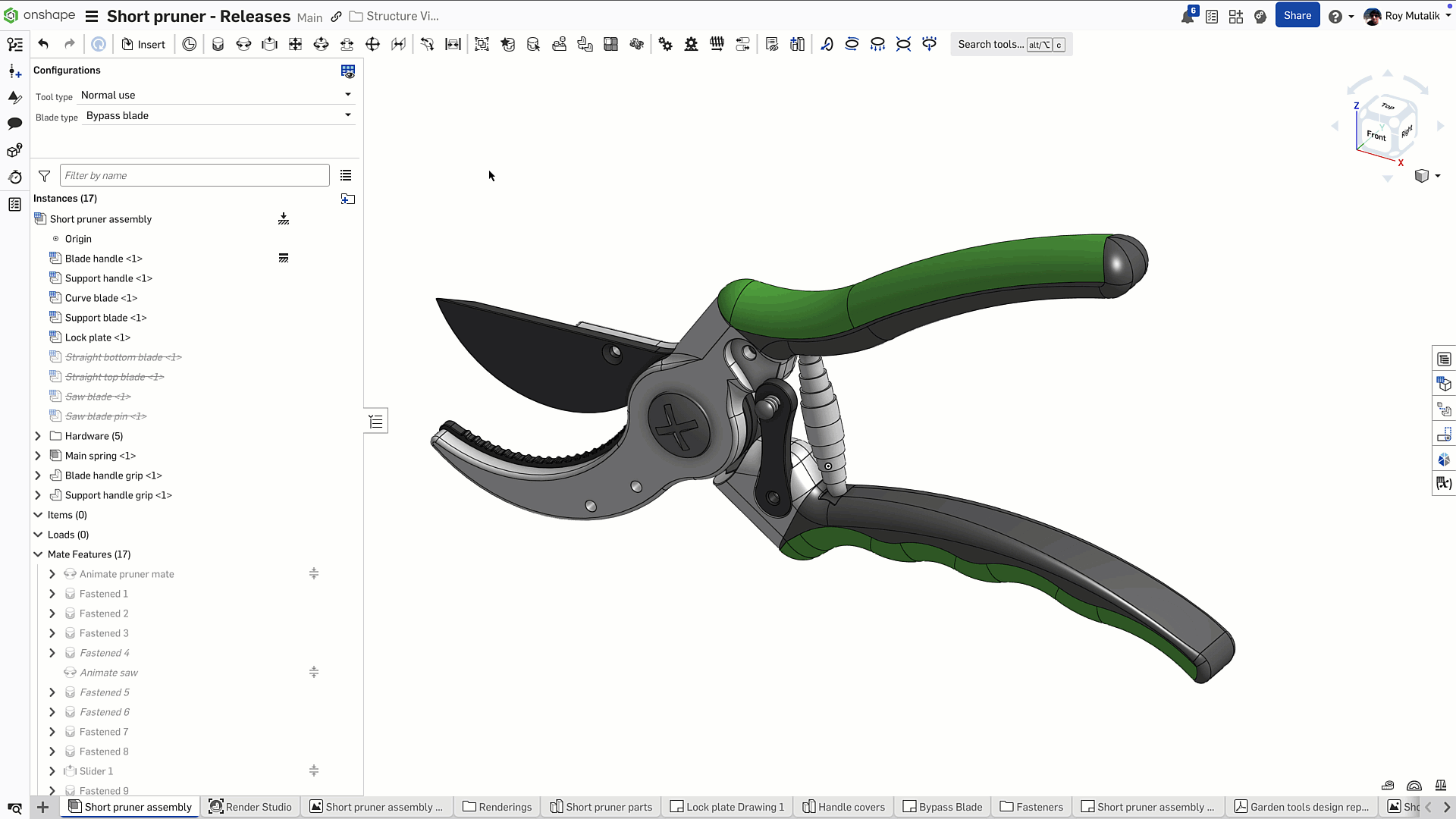Open the Tool type dropdown
Viewport: 1456px width, 819px height.
point(216,95)
